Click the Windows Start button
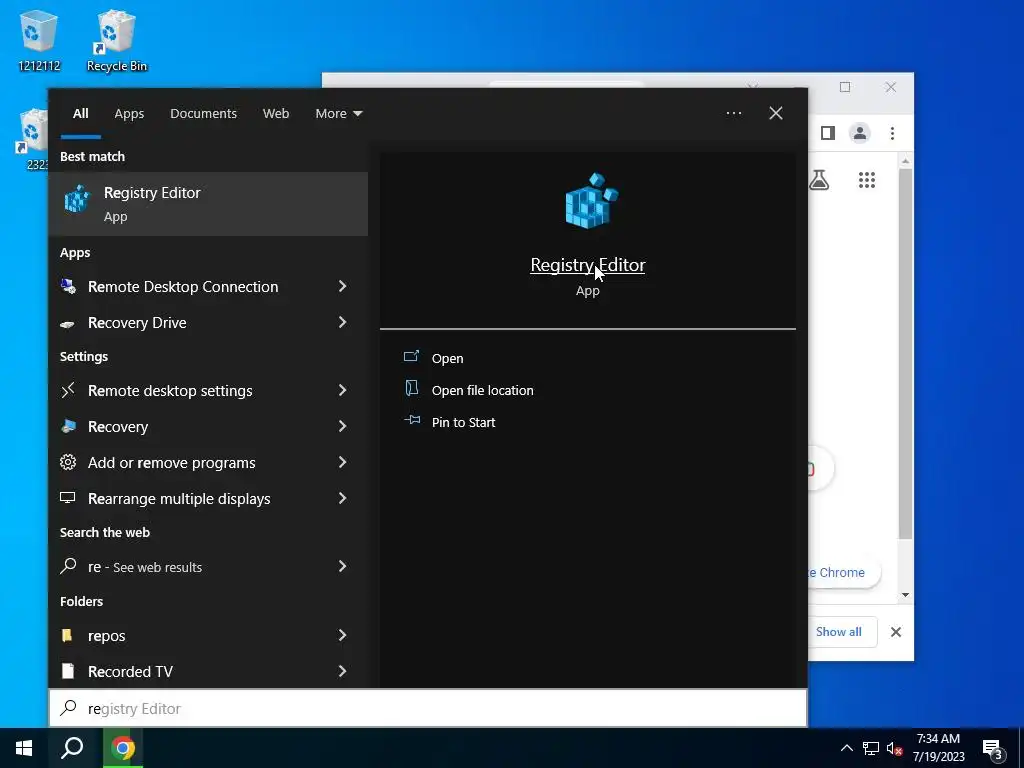 point(24,748)
